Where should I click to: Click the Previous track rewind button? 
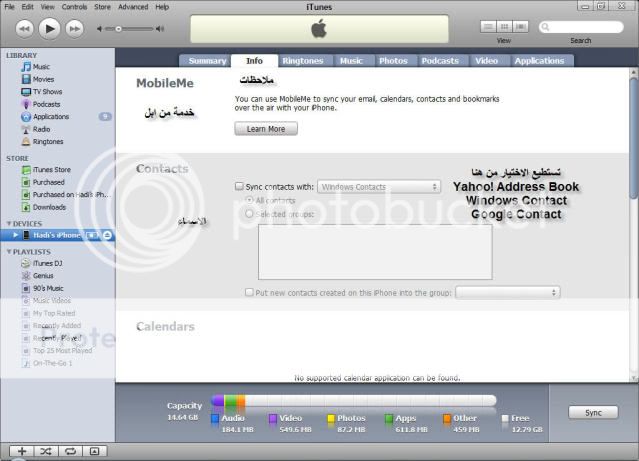coord(24,29)
